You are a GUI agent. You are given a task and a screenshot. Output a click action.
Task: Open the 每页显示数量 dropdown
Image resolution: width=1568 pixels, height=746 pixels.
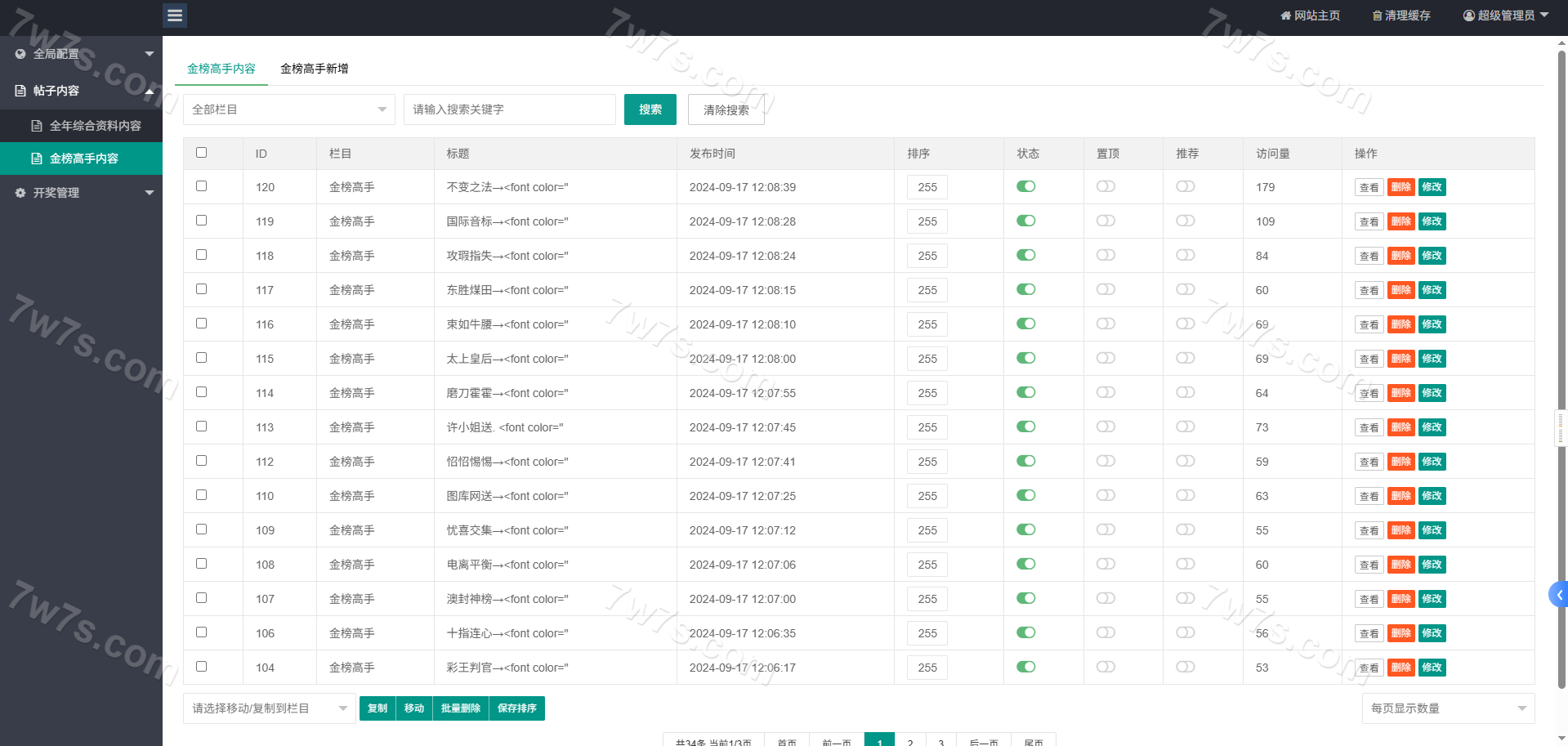[x=1447, y=708]
